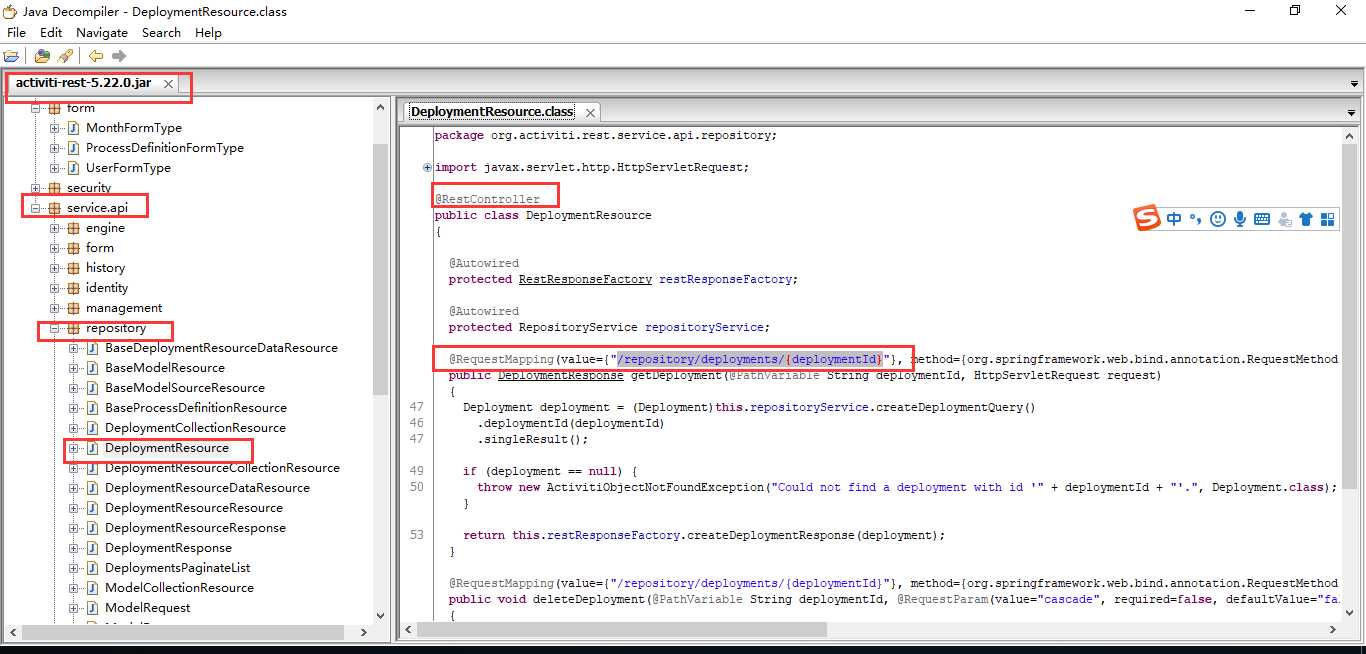Collapse the repository package node

click(55, 328)
